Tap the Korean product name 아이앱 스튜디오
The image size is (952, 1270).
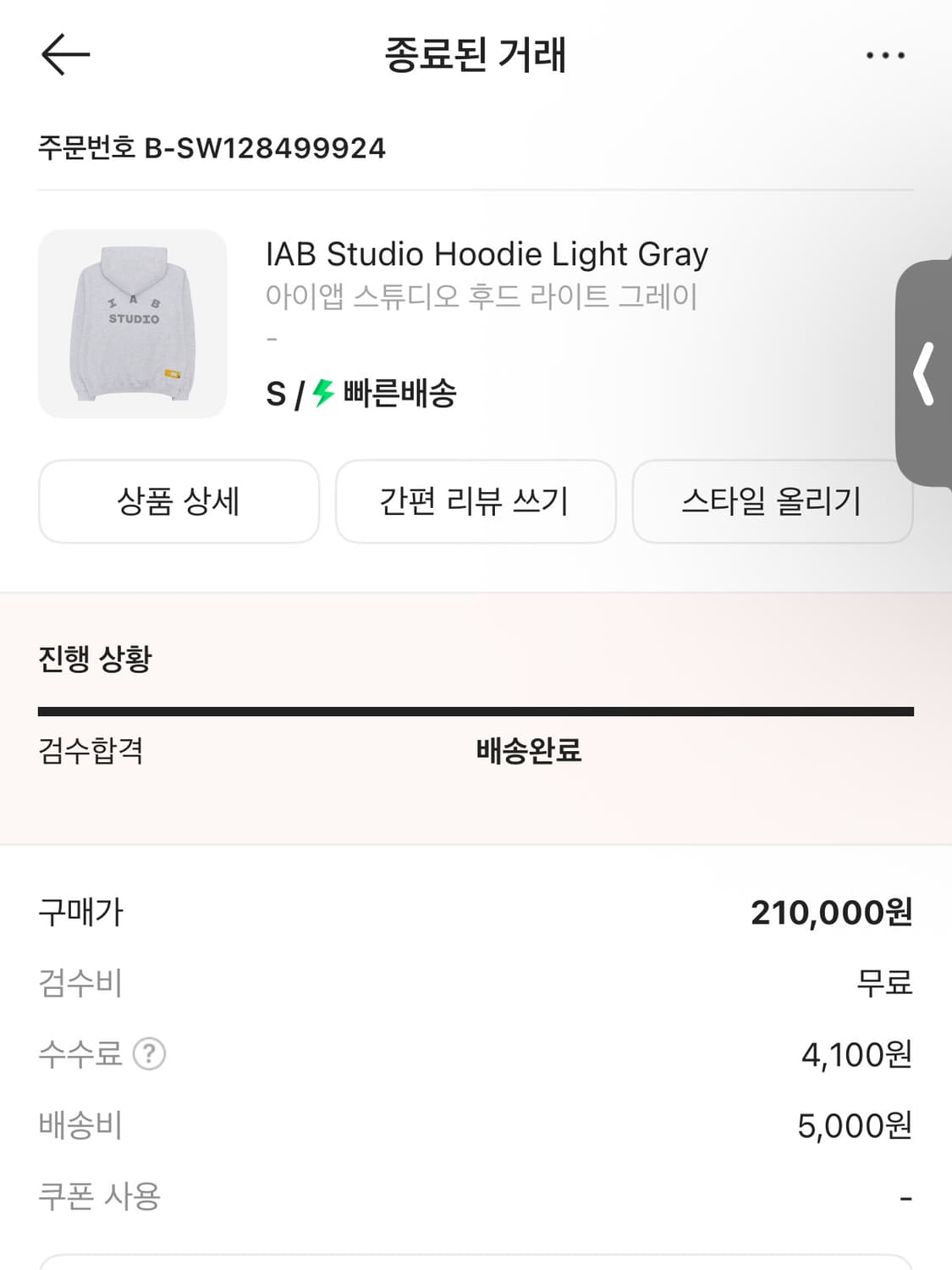(x=482, y=296)
